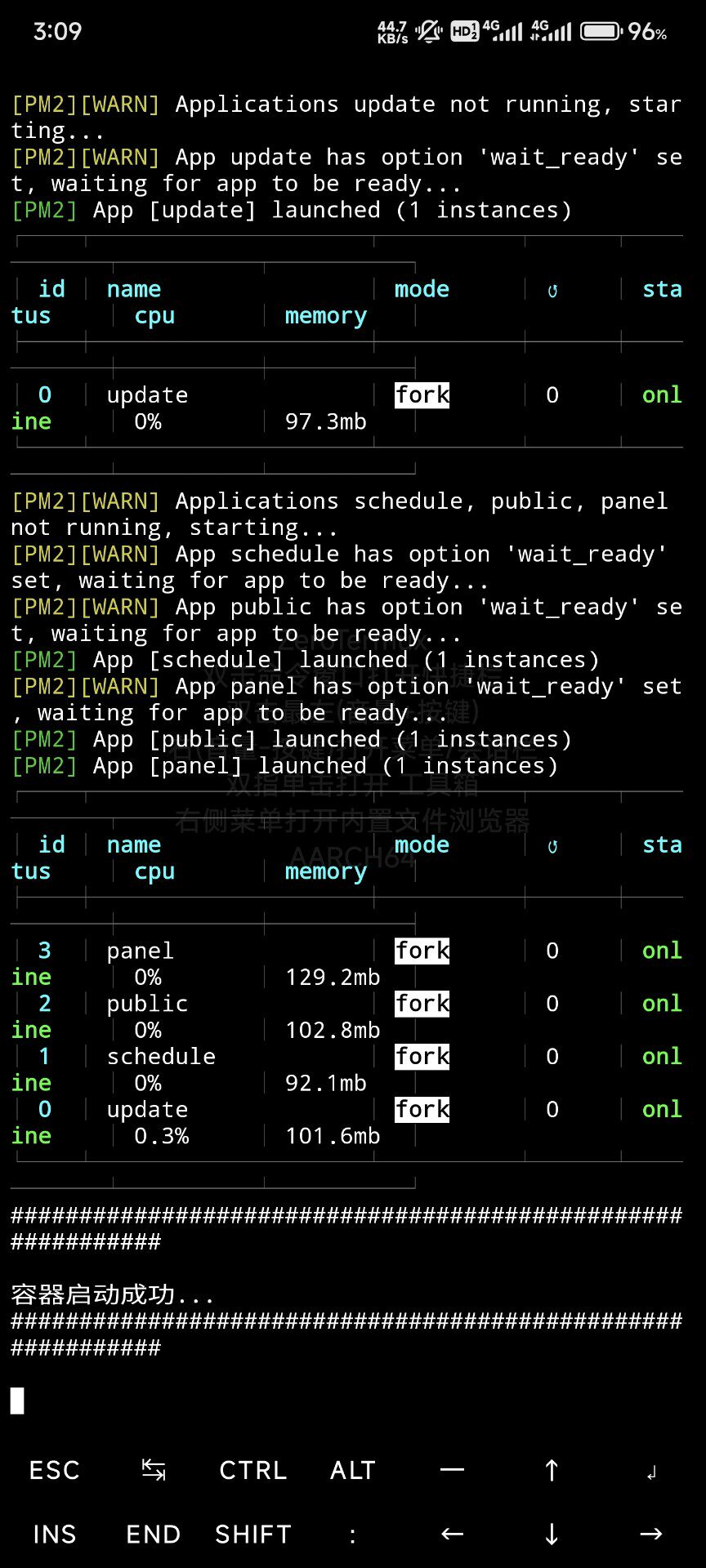This screenshot has width=706, height=1568.
Task: Select the 'schedule' process name
Action: pyautogui.click(x=161, y=1056)
